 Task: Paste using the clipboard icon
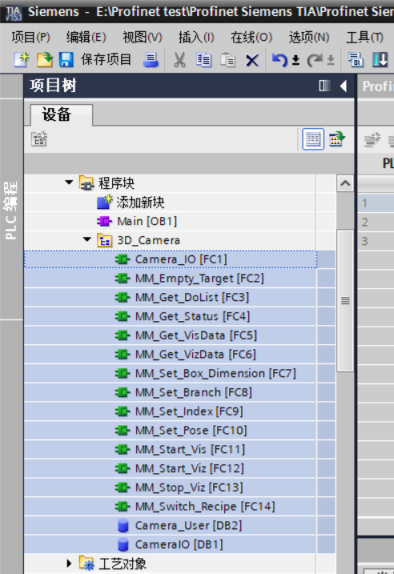(x=227, y=60)
